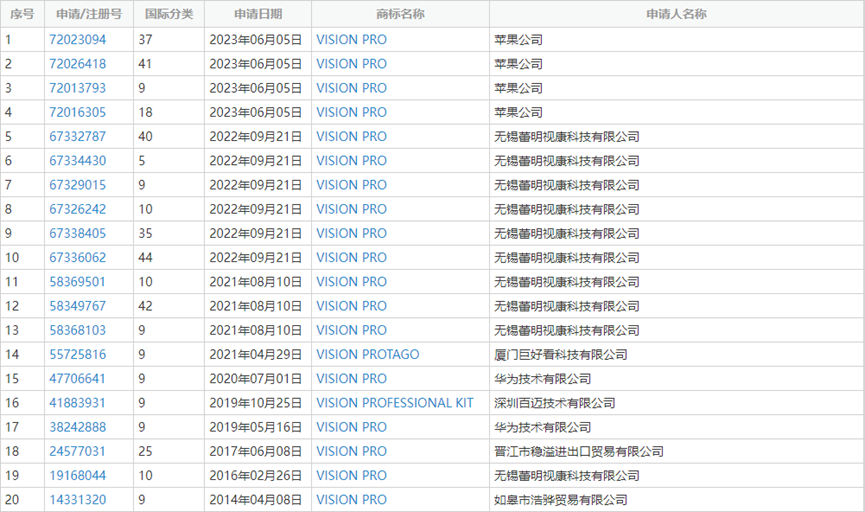Image resolution: width=865 pixels, height=512 pixels.
Task: Select 如皋市浩骅贸易有限公司 applicant cell
Action: pos(560,500)
